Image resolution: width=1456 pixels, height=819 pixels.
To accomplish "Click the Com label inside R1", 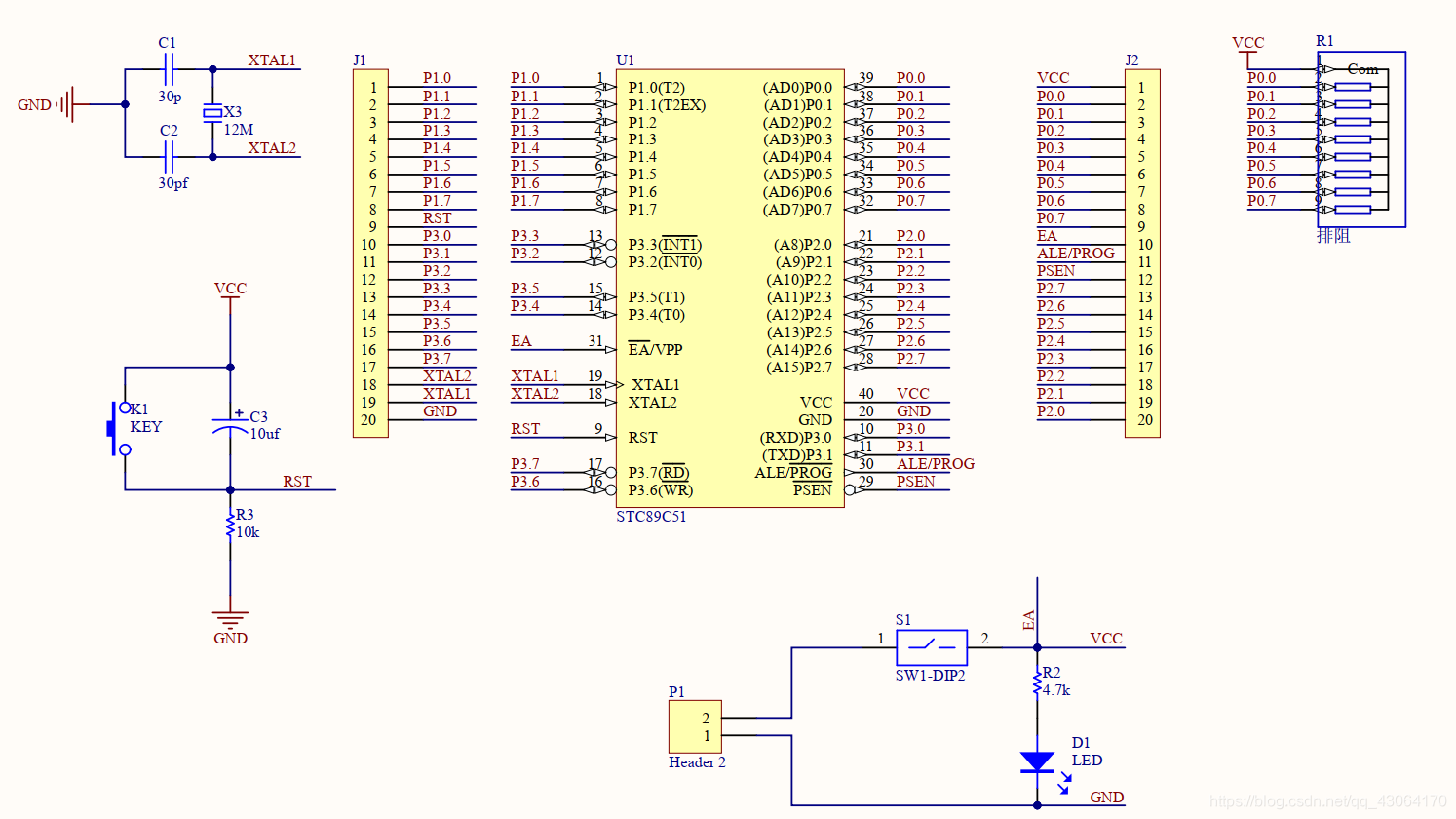I will click(x=1362, y=69).
